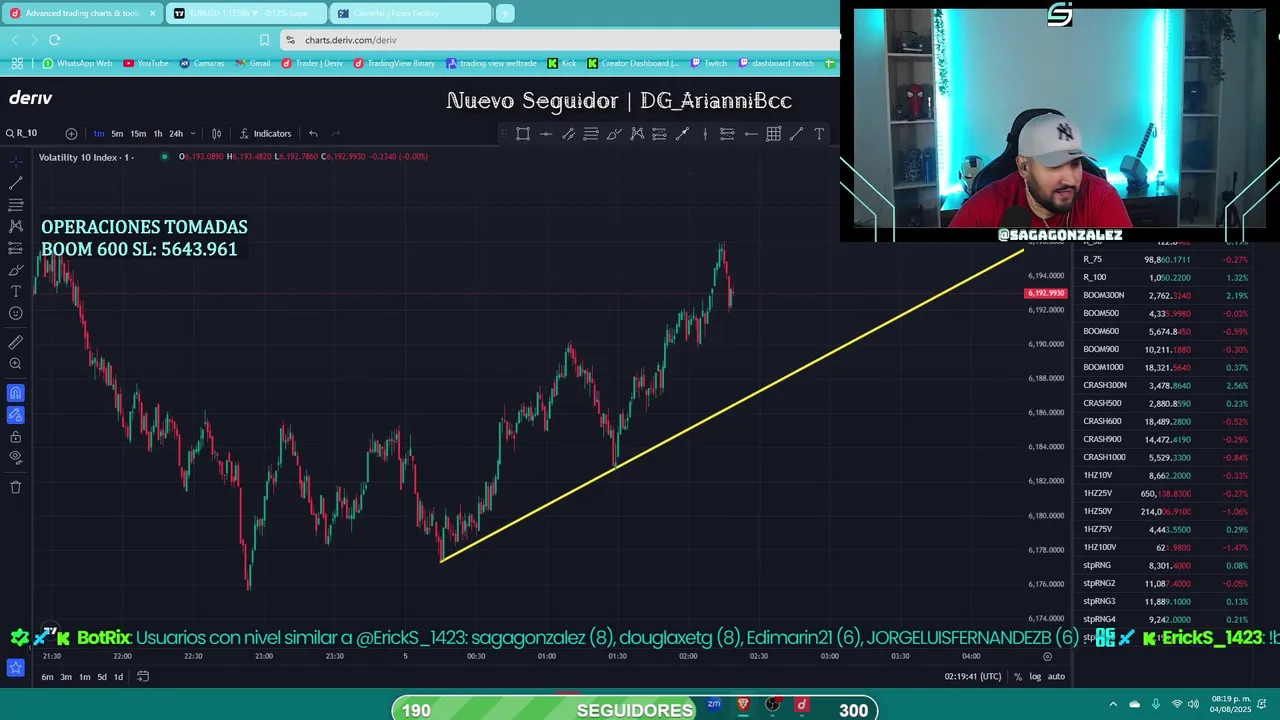1280x720 pixels.
Task: Open the timezone 02:19:41 (UTC) menu
Action: pyautogui.click(x=973, y=677)
